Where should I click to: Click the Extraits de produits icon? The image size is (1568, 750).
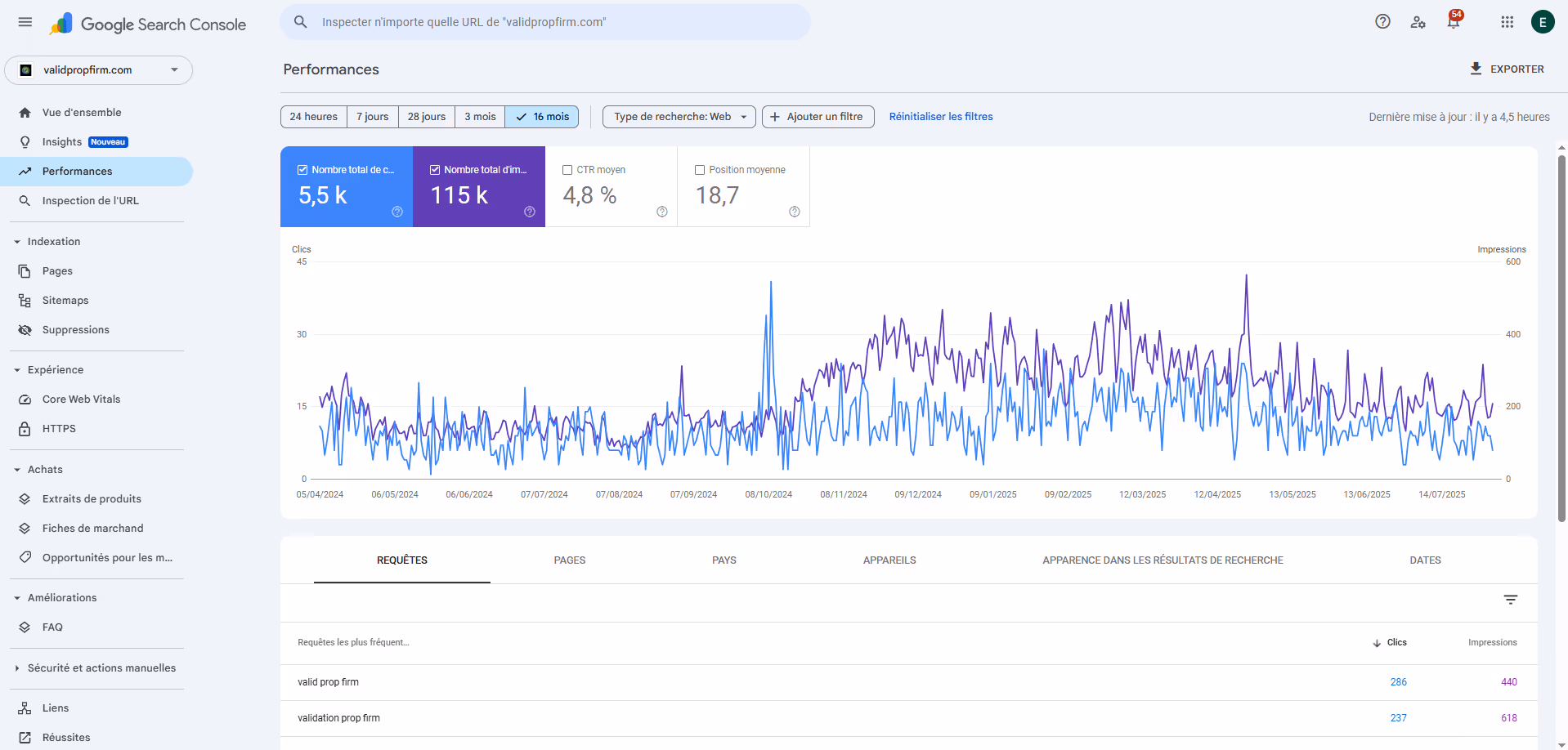click(x=25, y=499)
